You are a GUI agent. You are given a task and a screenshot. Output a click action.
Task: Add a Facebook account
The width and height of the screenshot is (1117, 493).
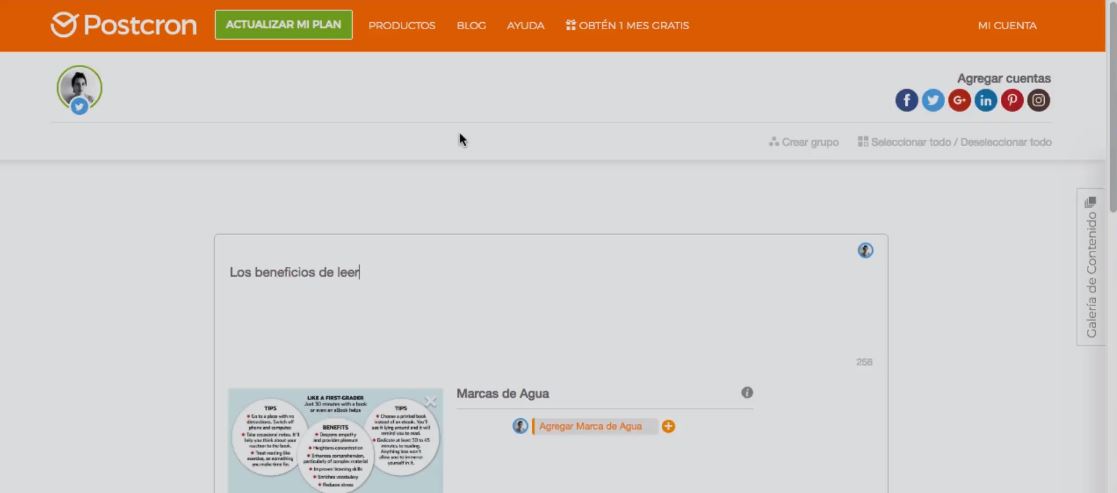(x=906, y=100)
